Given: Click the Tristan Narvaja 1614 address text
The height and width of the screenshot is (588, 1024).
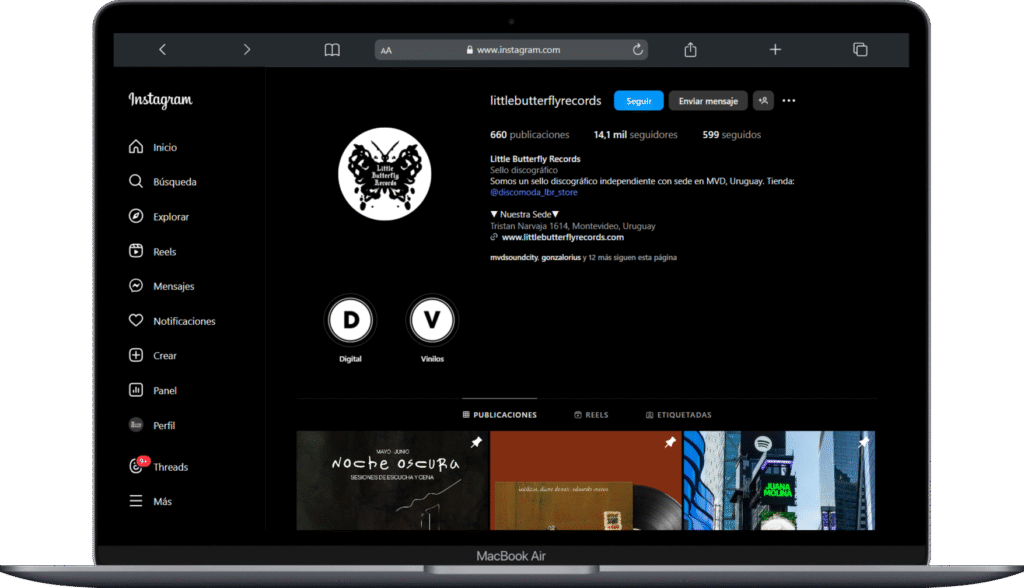Looking at the screenshot, I should [573, 226].
